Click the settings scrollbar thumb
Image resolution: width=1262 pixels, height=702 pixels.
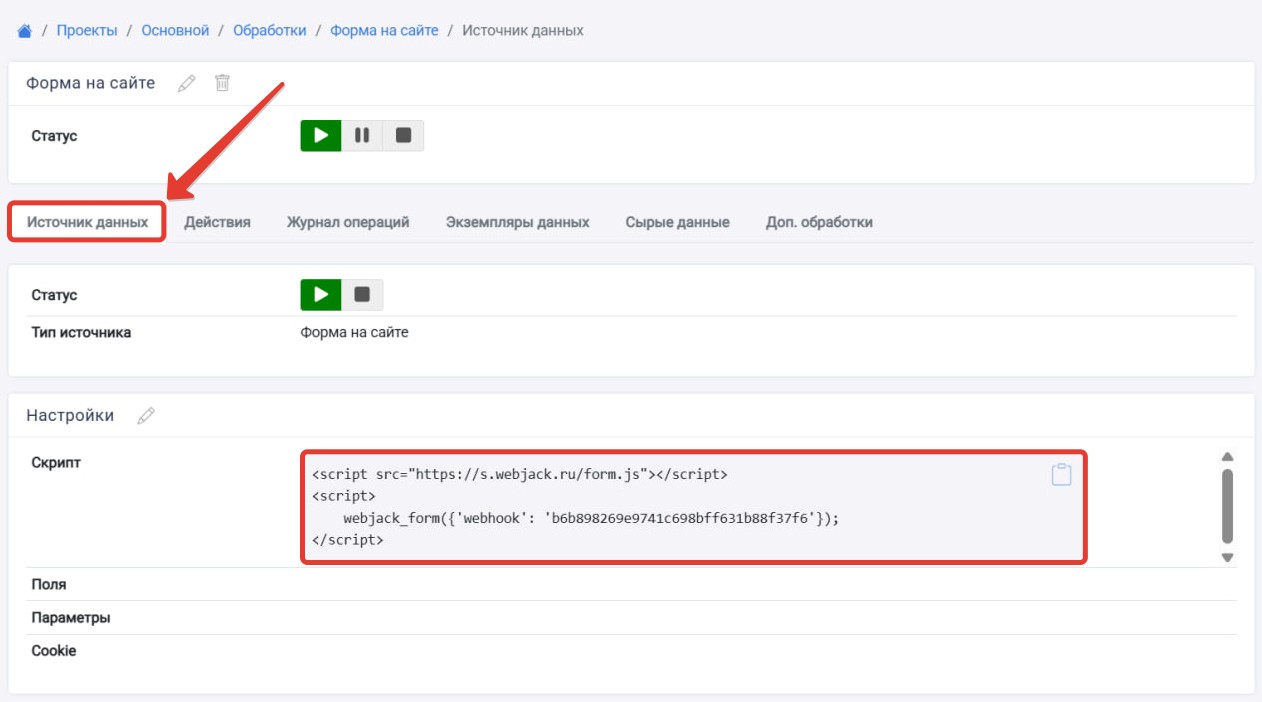(1228, 505)
